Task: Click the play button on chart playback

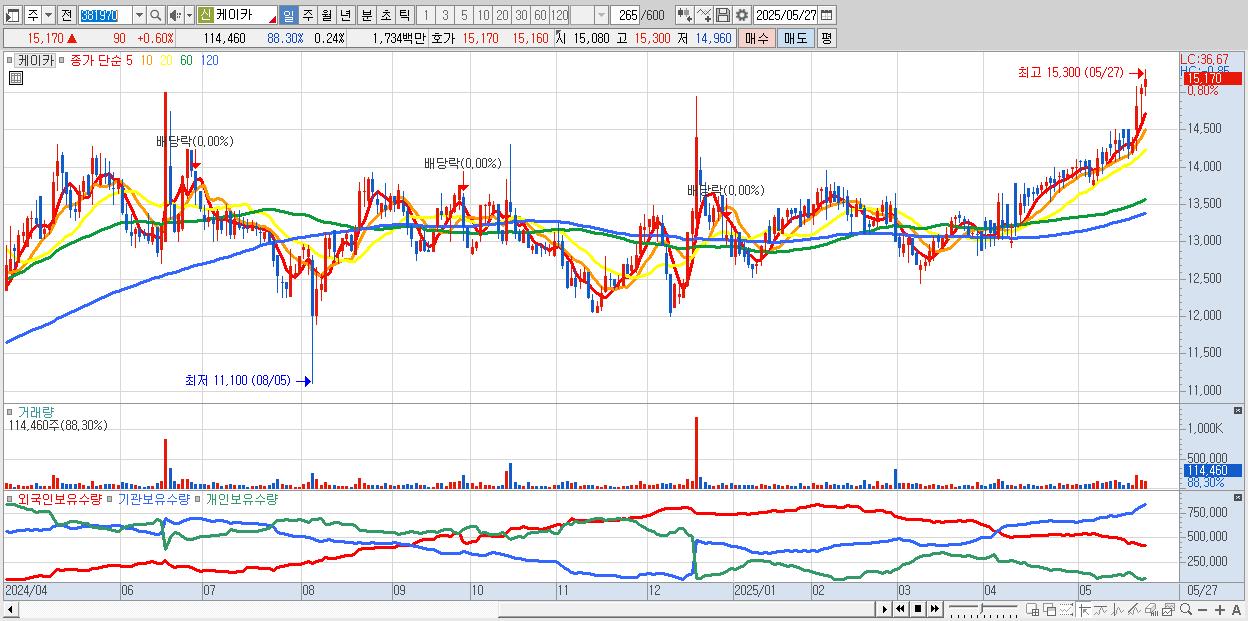Action: point(884,609)
